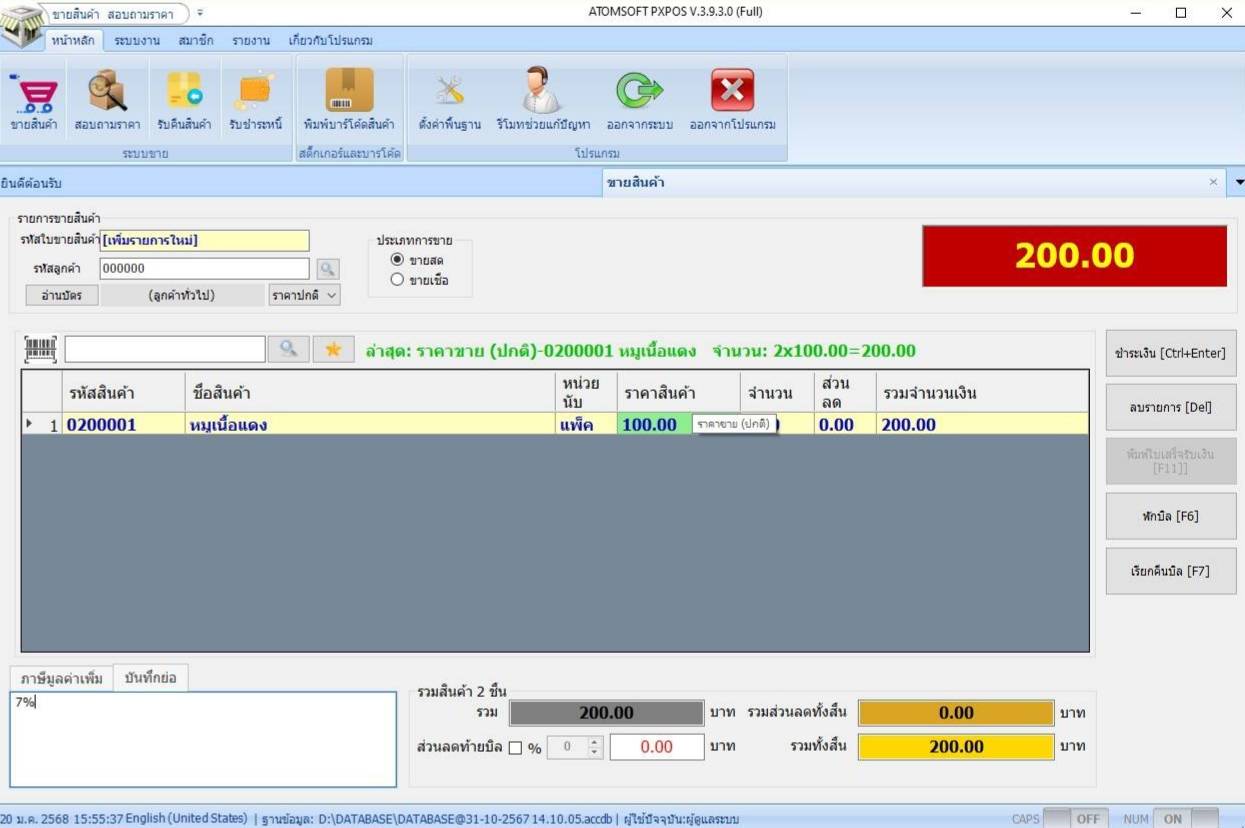This screenshot has width=1245, height=828.
Task: Switch to ยินดีต้อนรับ document tab
Action: [x=299, y=182]
